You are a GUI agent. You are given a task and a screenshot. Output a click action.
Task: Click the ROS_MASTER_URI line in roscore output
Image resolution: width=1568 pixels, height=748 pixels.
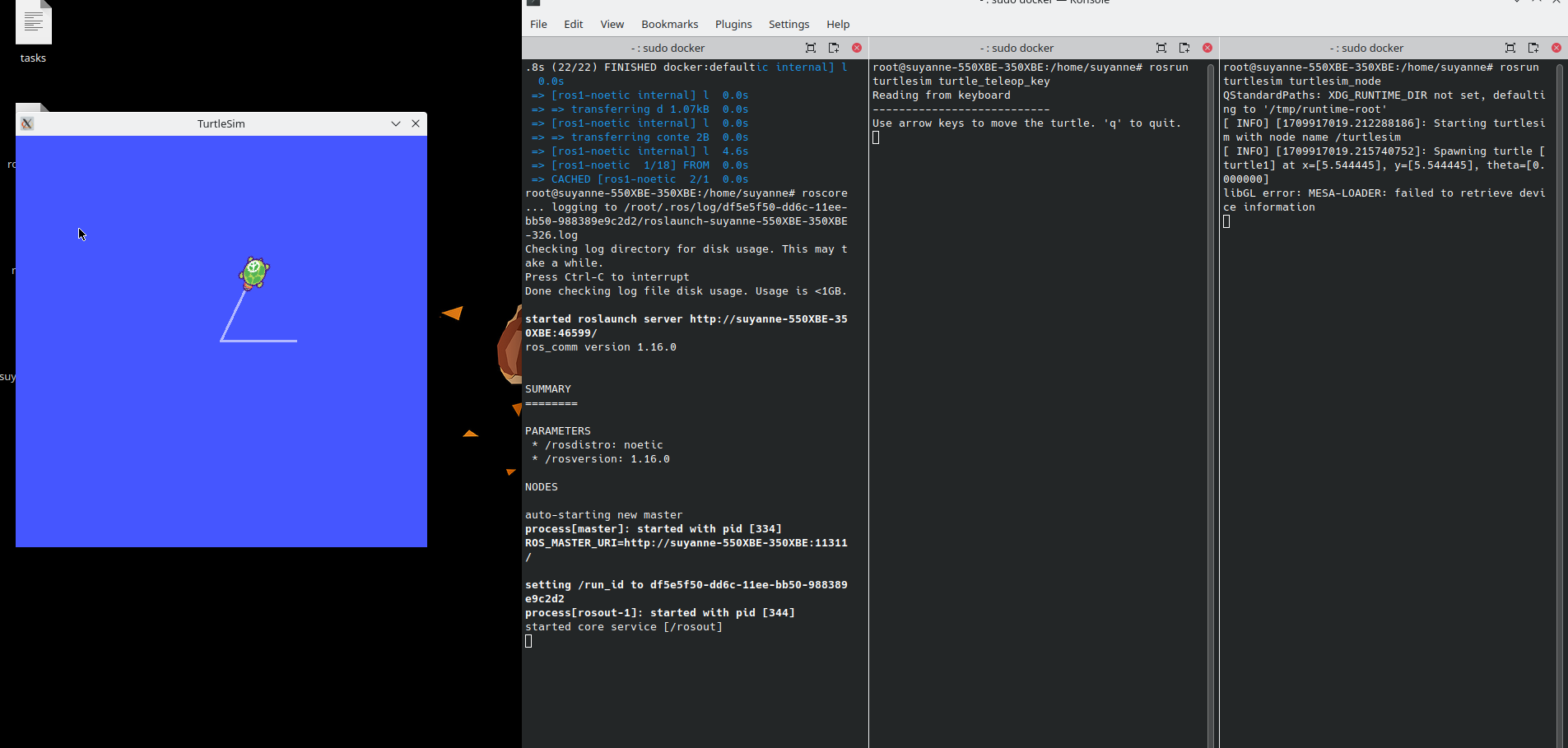click(x=686, y=550)
